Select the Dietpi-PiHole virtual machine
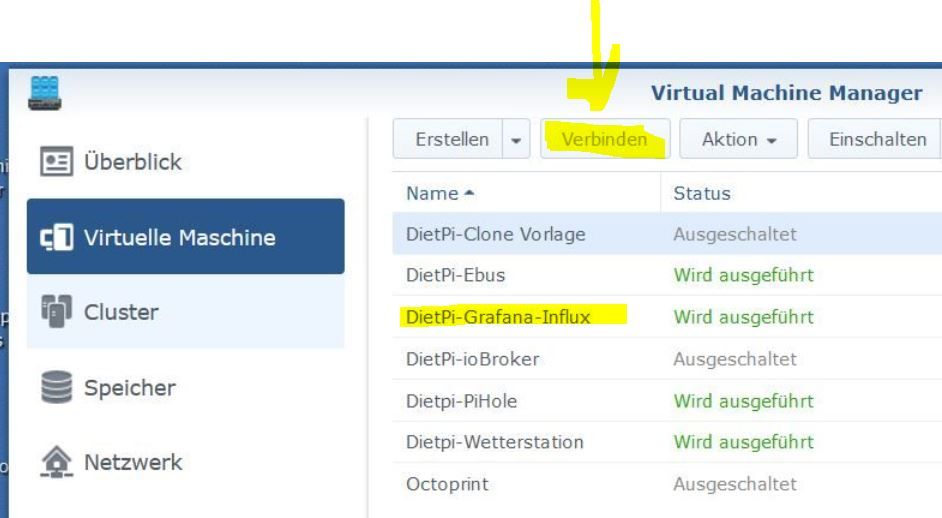The width and height of the screenshot is (942, 518). tap(667, 400)
